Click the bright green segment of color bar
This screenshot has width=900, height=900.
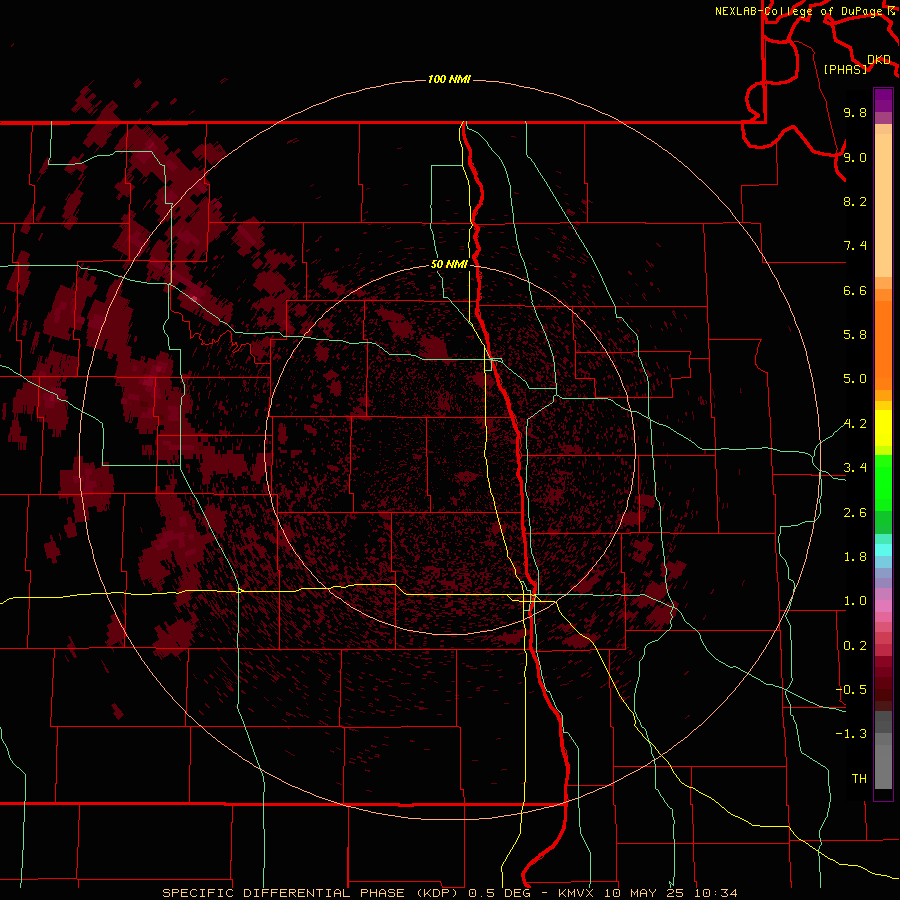point(883,483)
